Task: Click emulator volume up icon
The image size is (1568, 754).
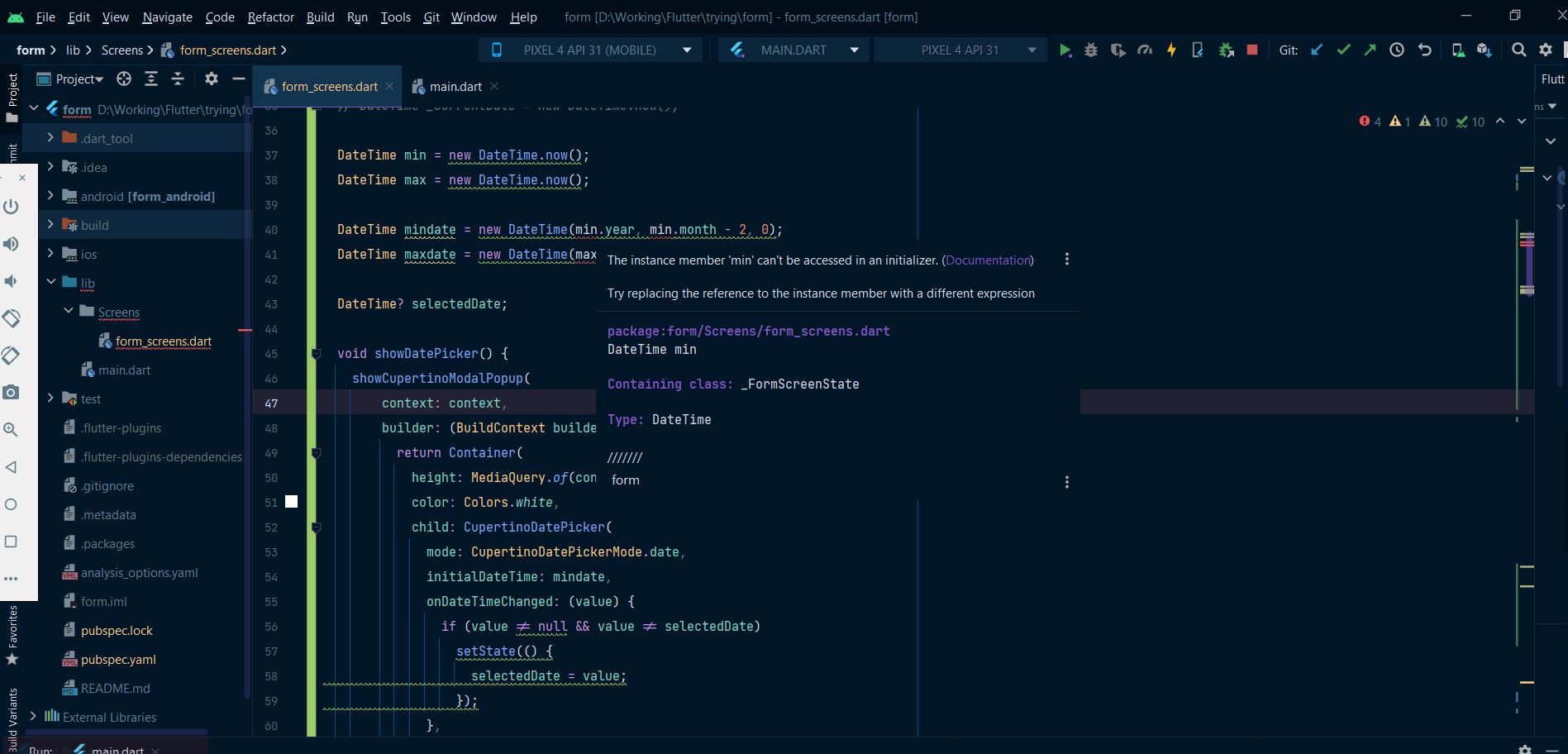Action: (x=11, y=244)
